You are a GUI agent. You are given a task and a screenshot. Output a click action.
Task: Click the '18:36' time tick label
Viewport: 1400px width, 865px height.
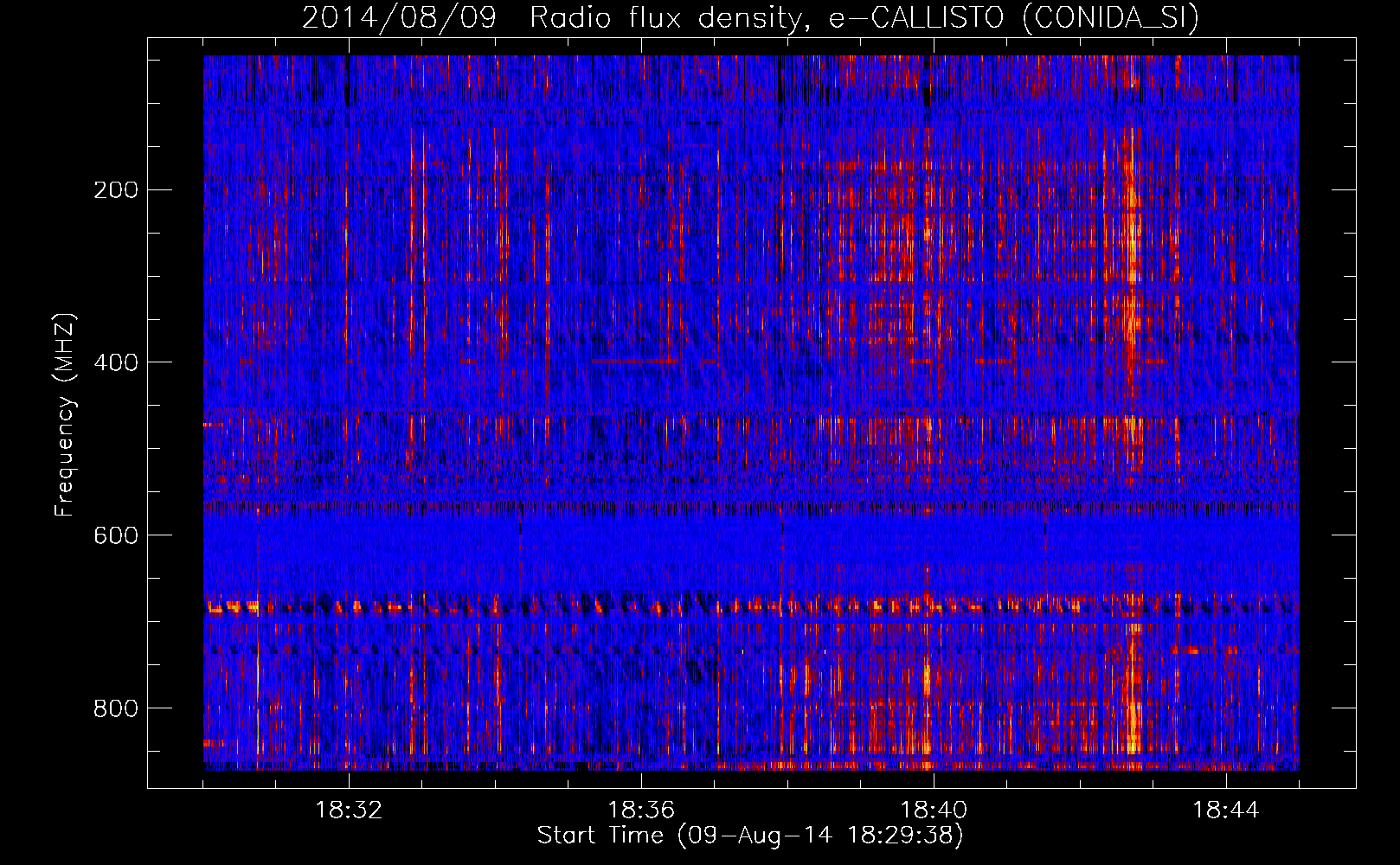pyautogui.click(x=641, y=811)
